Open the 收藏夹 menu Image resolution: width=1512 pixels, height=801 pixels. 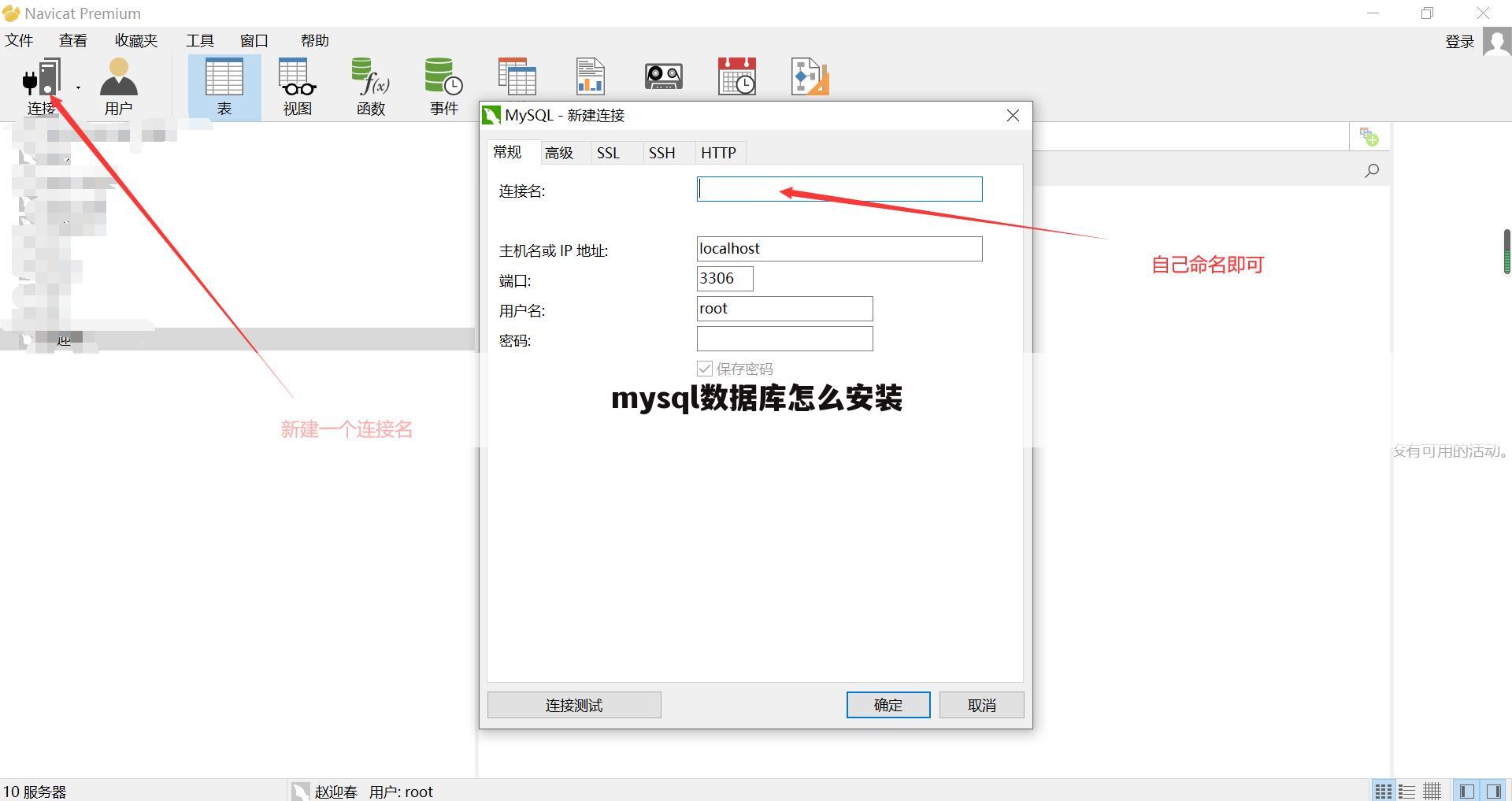136,40
